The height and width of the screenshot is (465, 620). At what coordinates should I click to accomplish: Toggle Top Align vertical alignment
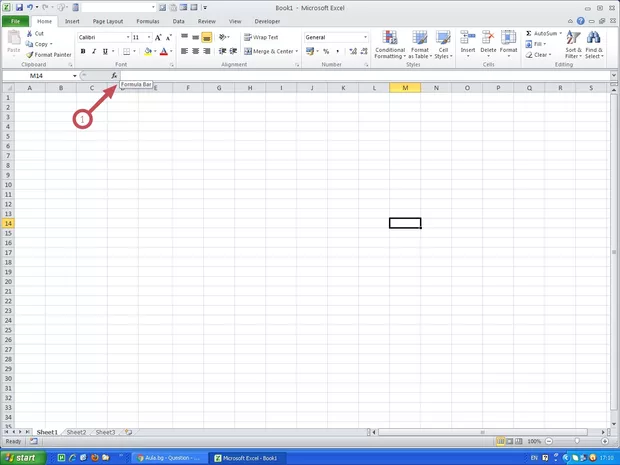pos(185,38)
